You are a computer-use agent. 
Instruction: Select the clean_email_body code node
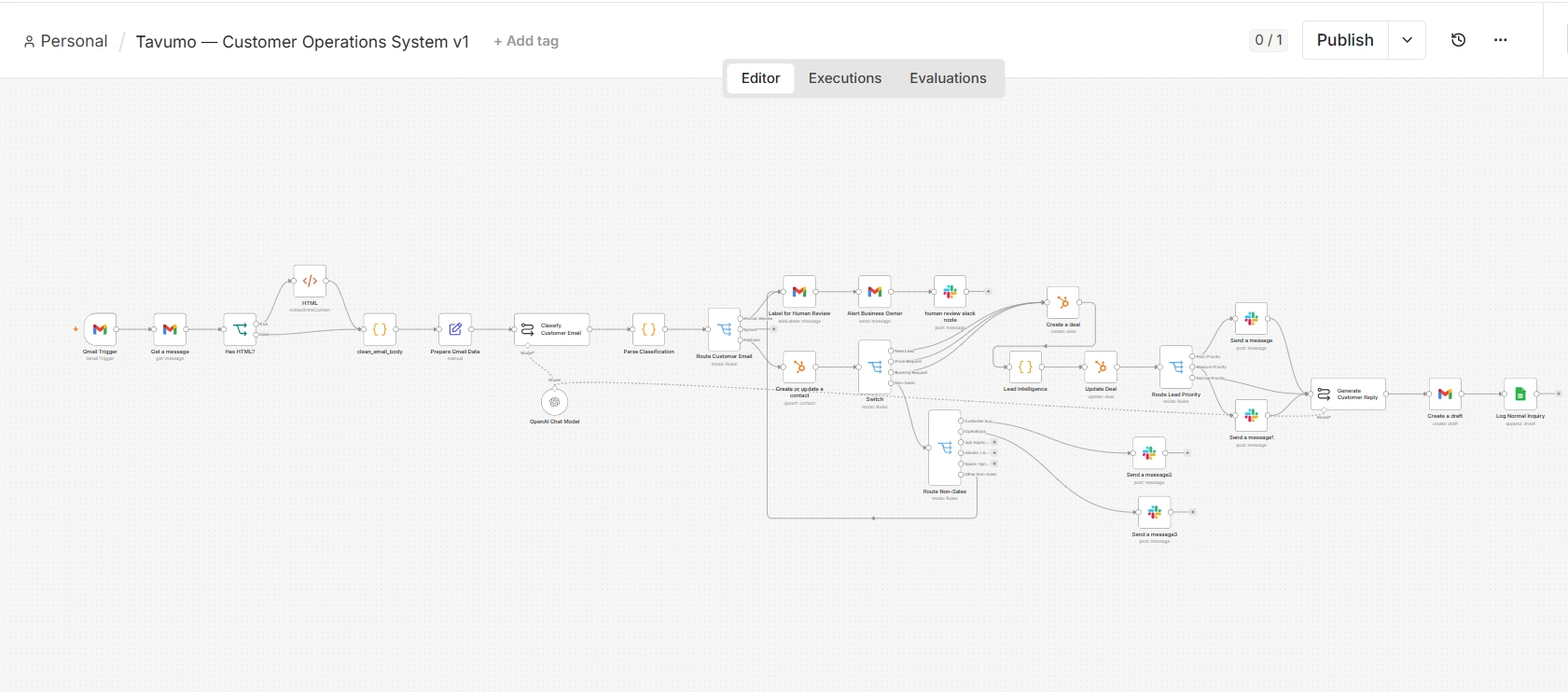click(x=380, y=329)
